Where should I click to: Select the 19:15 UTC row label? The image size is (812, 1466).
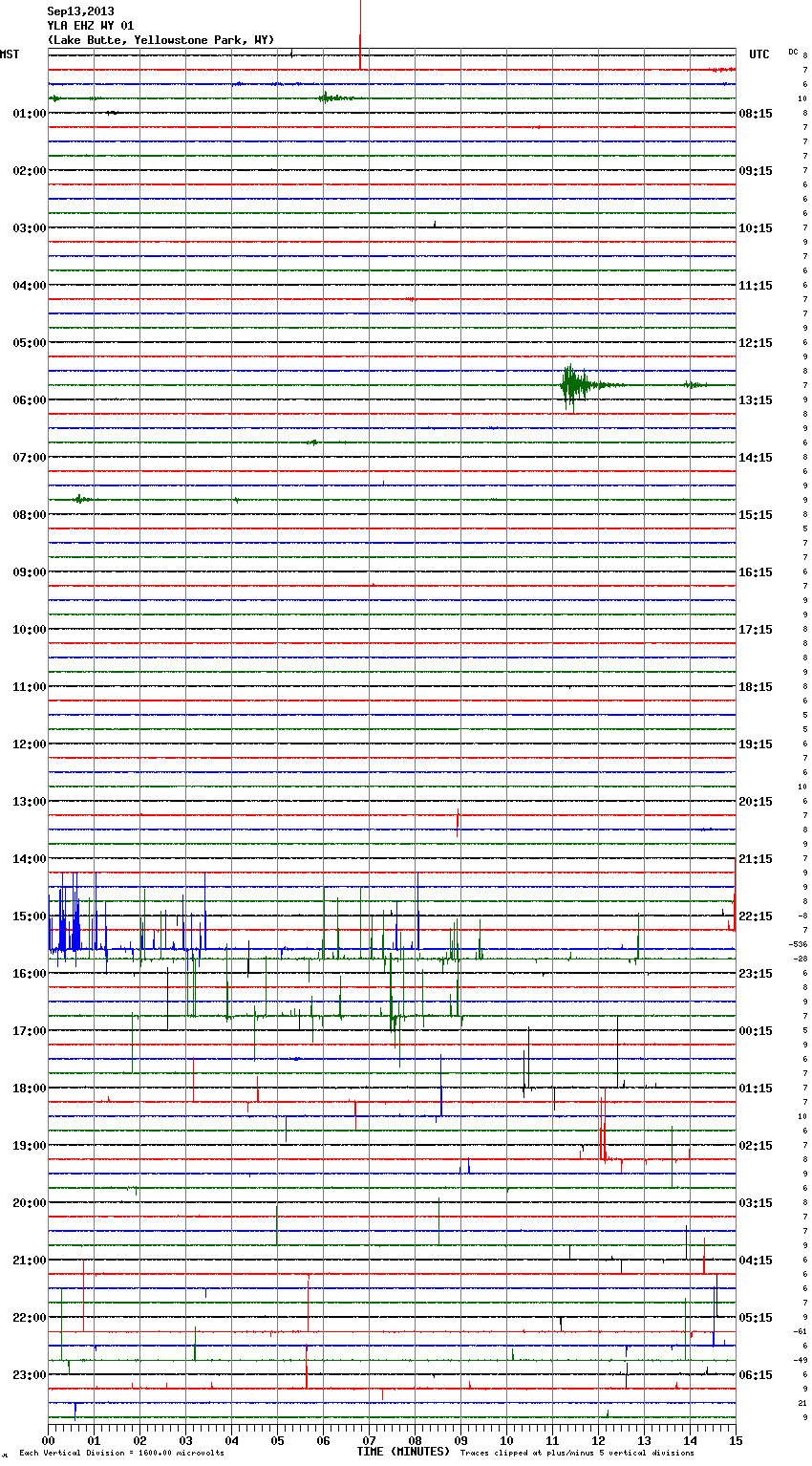756,744
